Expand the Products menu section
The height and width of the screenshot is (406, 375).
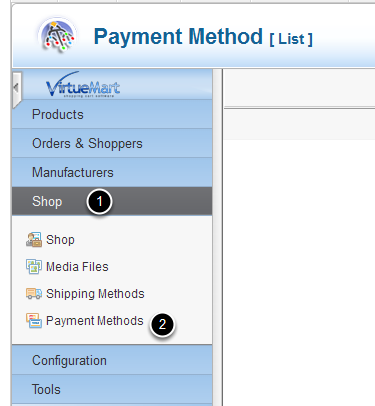(x=112, y=114)
